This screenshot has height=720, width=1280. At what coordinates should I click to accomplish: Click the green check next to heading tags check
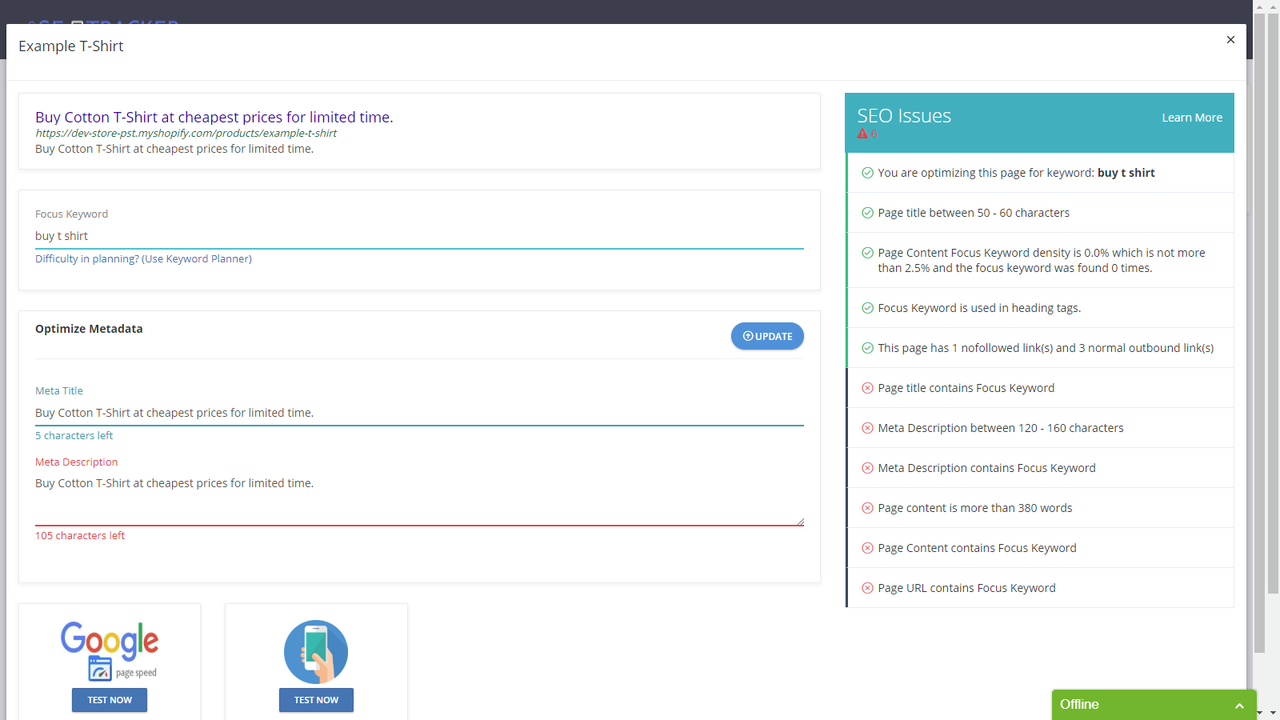point(866,307)
